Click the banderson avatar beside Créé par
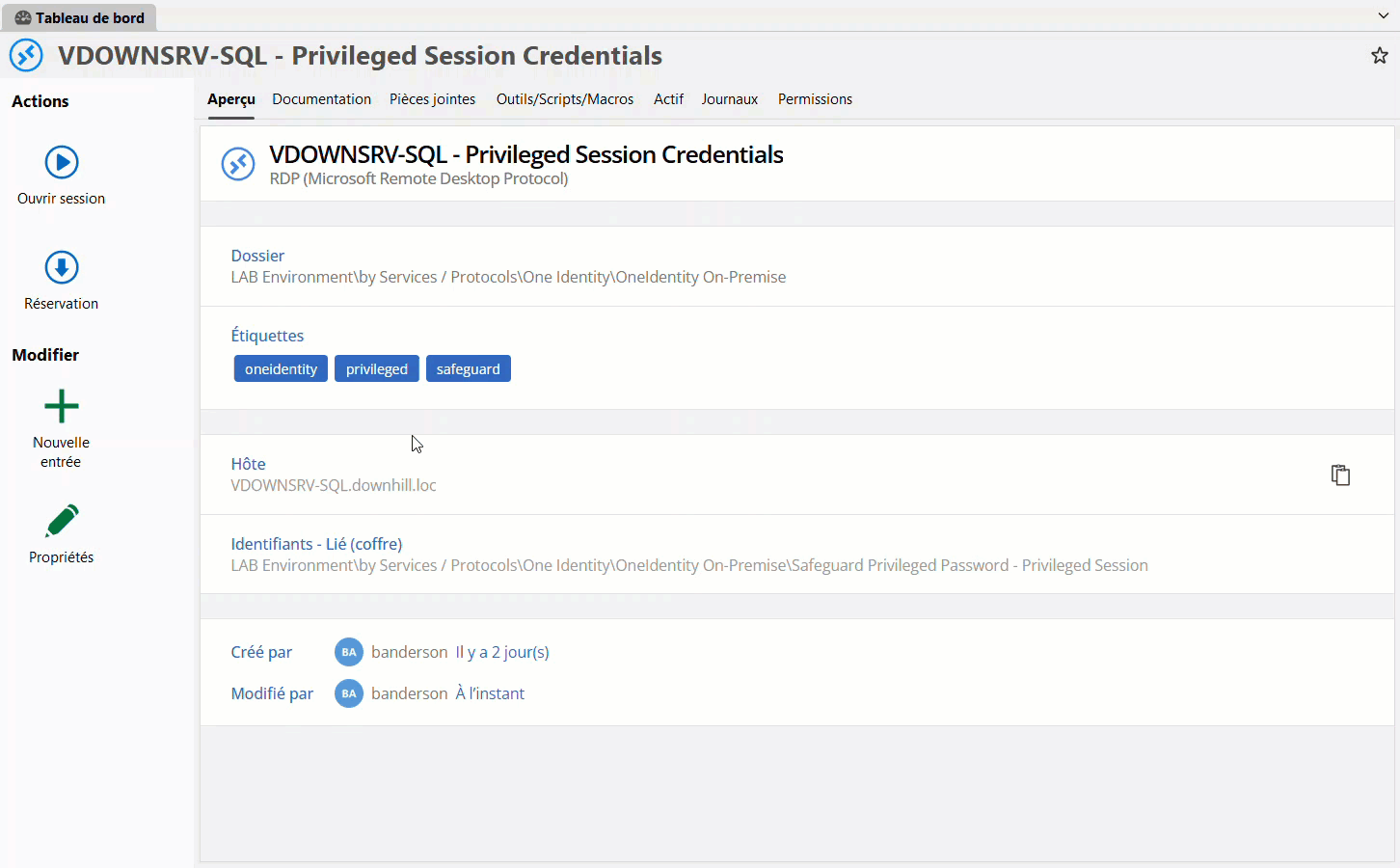 tap(348, 652)
